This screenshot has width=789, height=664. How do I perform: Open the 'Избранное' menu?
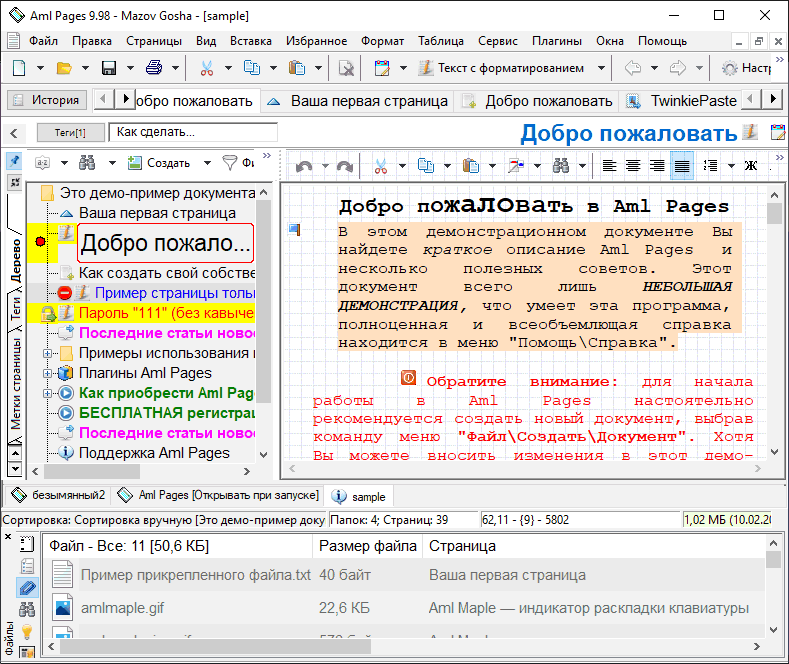[317, 41]
